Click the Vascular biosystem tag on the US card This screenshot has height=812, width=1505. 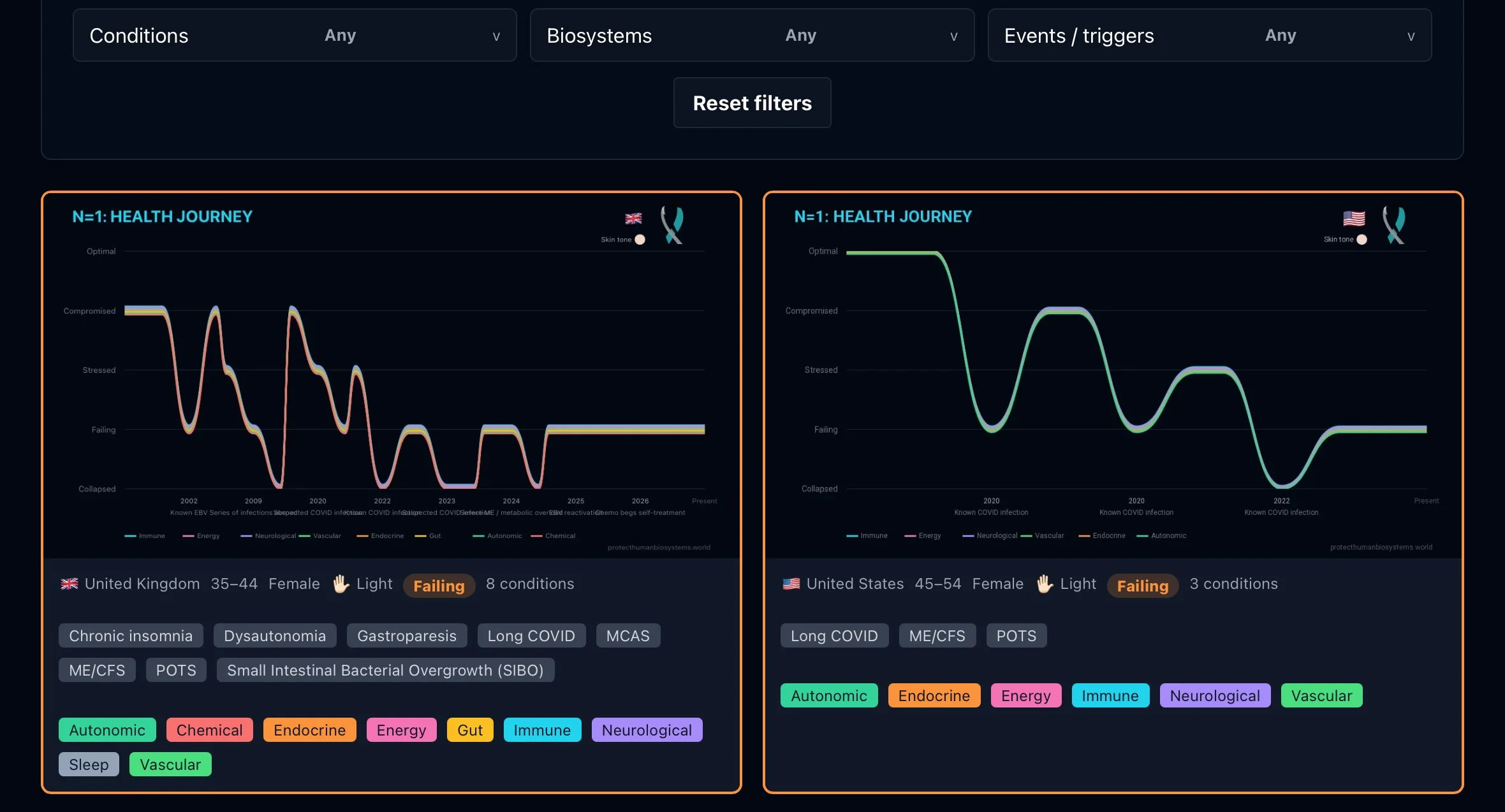tap(1322, 695)
